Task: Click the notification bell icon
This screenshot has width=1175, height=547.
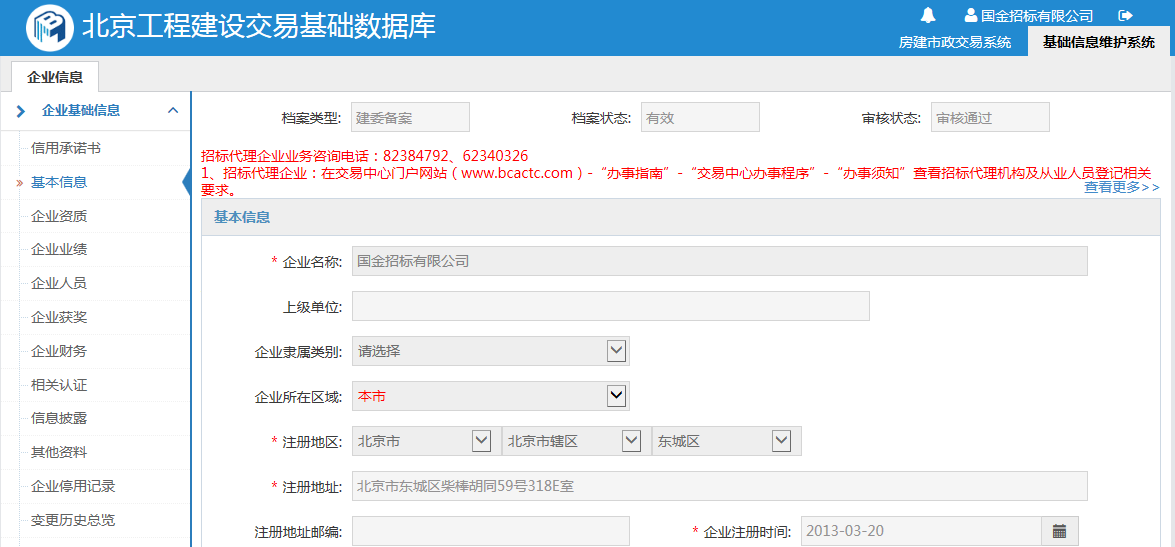Action: point(928,15)
